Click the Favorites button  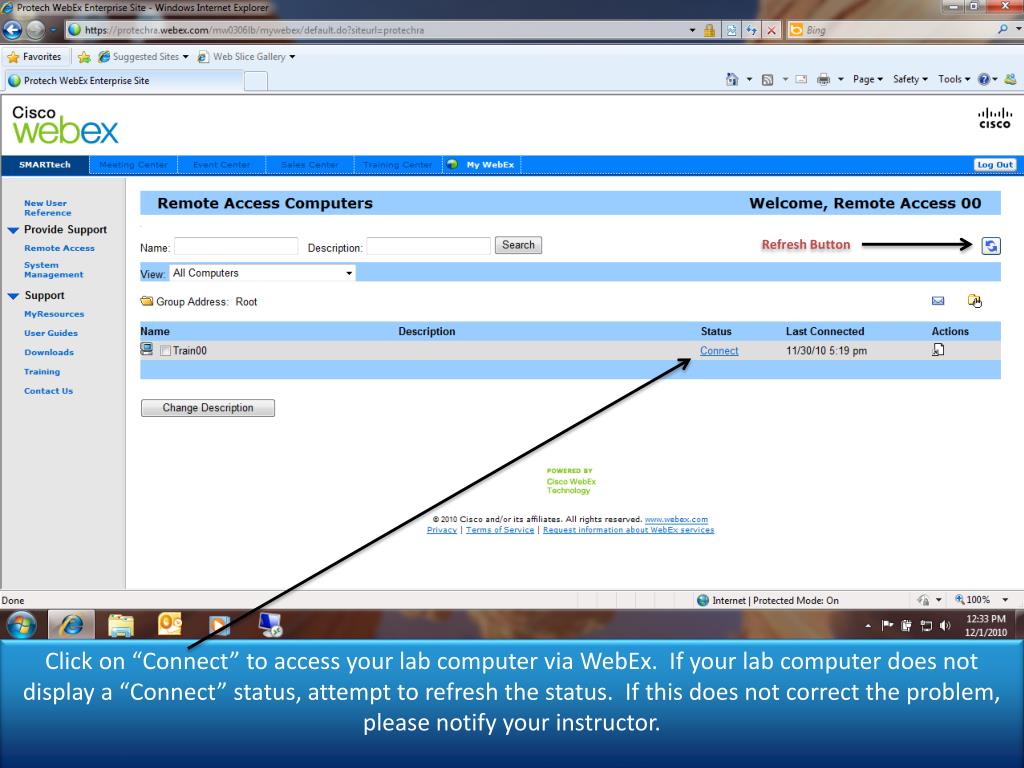34,57
